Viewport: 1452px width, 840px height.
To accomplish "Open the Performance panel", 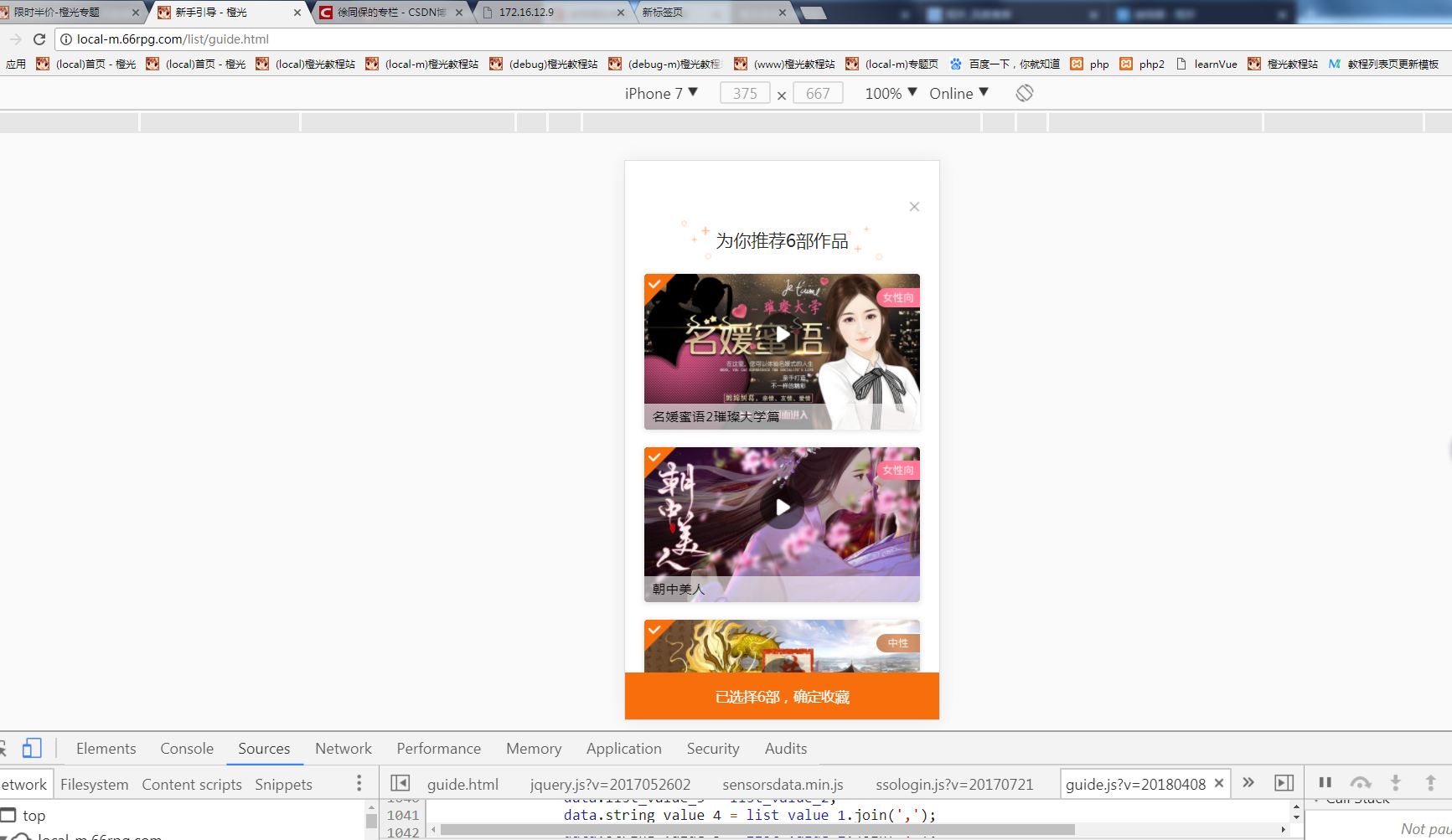I will [x=439, y=748].
